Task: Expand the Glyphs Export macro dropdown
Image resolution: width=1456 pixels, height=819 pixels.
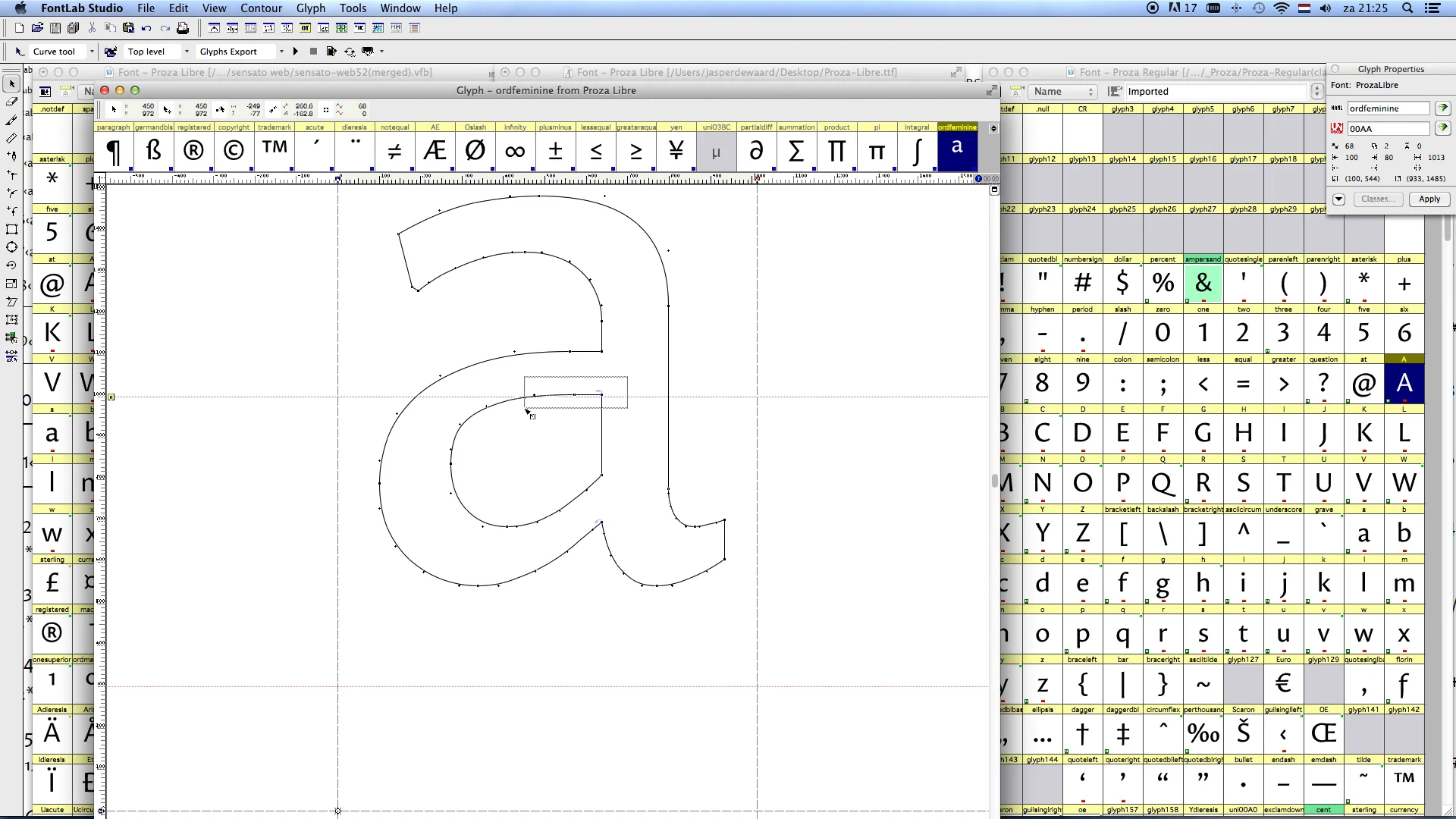Action: coord(281,52)
